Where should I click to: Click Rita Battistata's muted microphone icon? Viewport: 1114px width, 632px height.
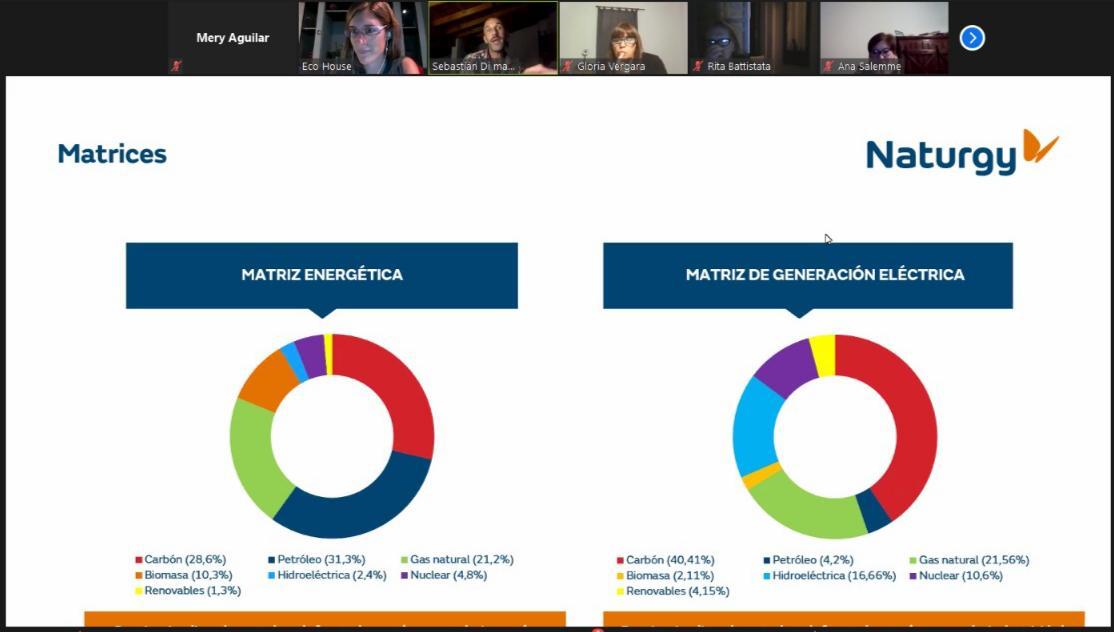tap(698, 66)
